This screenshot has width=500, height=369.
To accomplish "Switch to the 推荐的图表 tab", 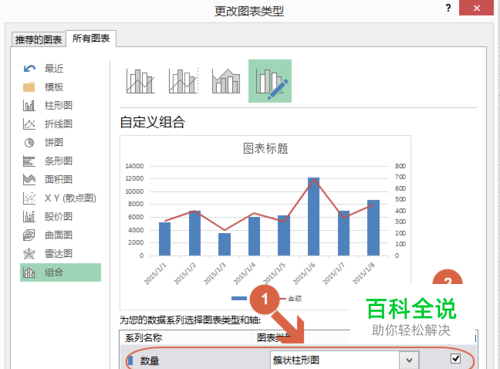I will point(38,40).
